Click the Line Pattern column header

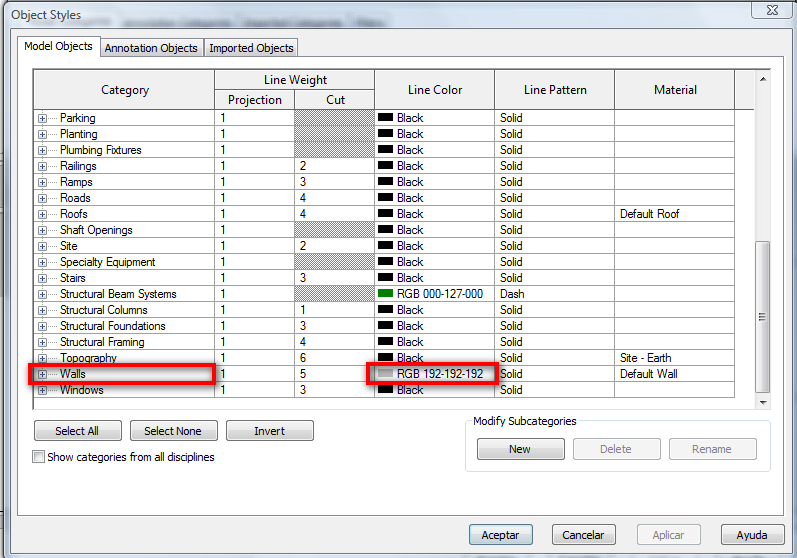pos(555,90)
